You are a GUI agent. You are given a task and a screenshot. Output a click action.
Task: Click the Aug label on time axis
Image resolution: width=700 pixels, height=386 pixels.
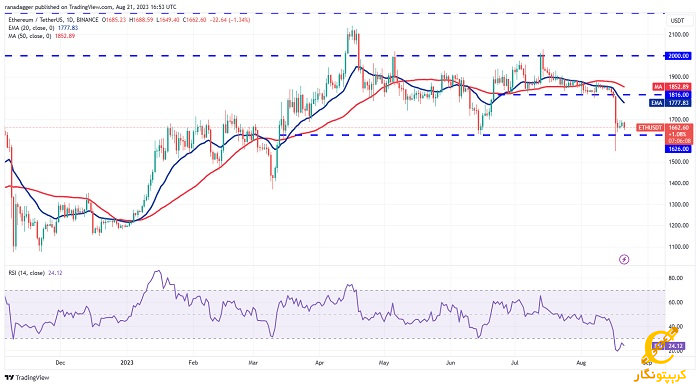tap(581, 363)
